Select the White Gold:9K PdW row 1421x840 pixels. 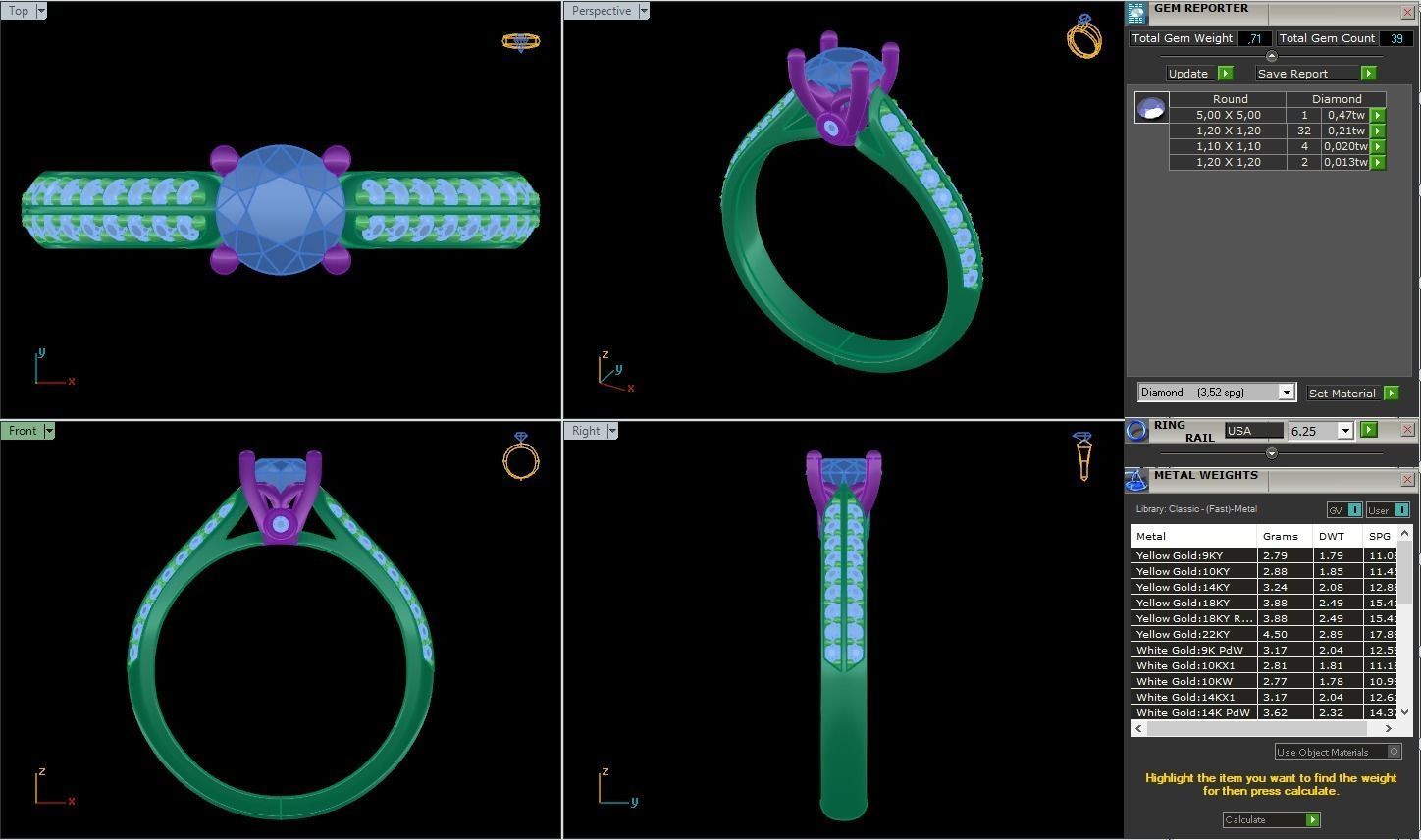pos(1264,650)
